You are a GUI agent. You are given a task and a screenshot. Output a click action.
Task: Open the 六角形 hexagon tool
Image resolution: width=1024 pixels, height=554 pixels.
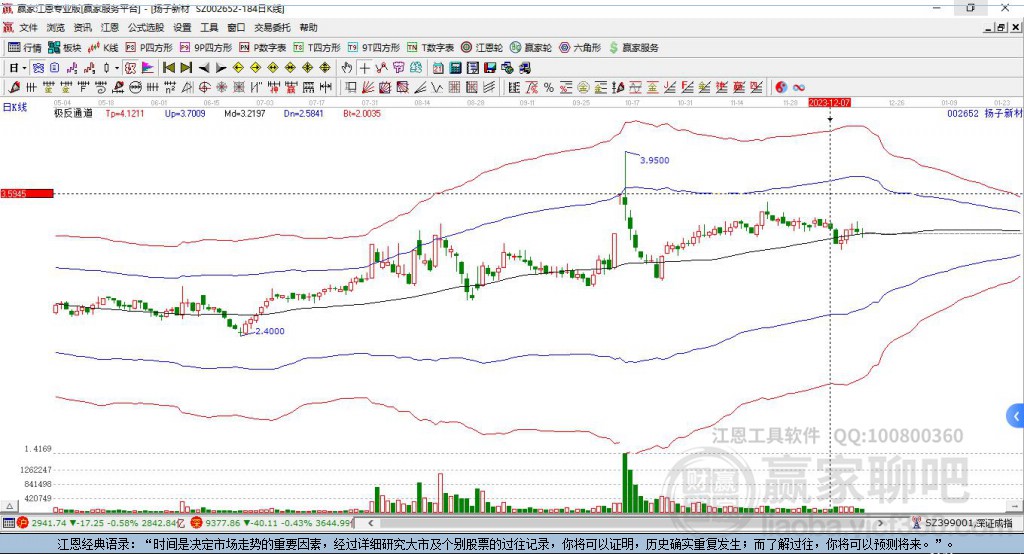(580, 48)
